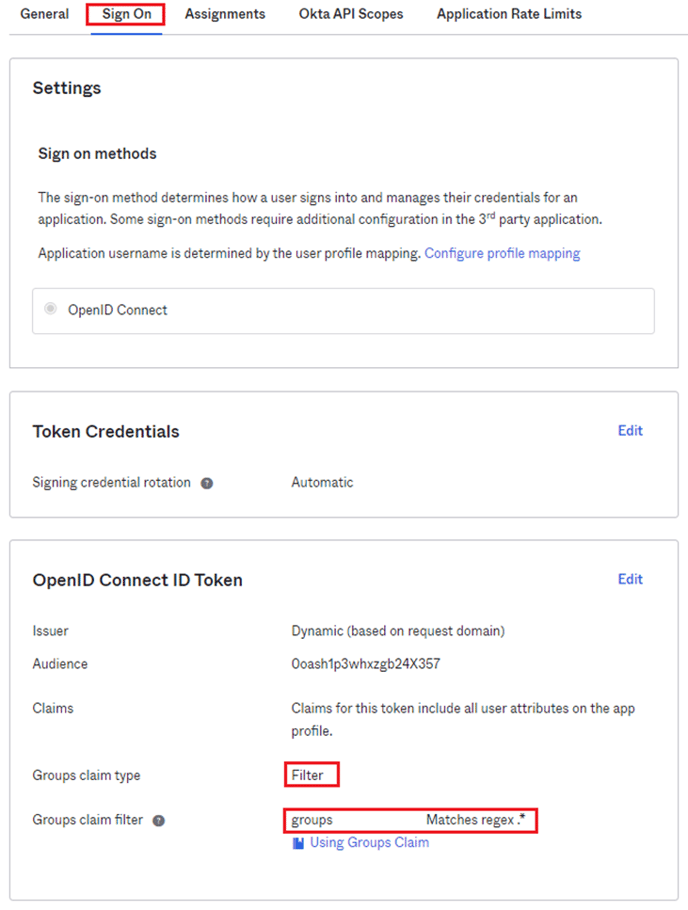The height and width of the screenshot is (910, 688).
Task: Select the Application Rate Limits tab
Action: [509, 14]
